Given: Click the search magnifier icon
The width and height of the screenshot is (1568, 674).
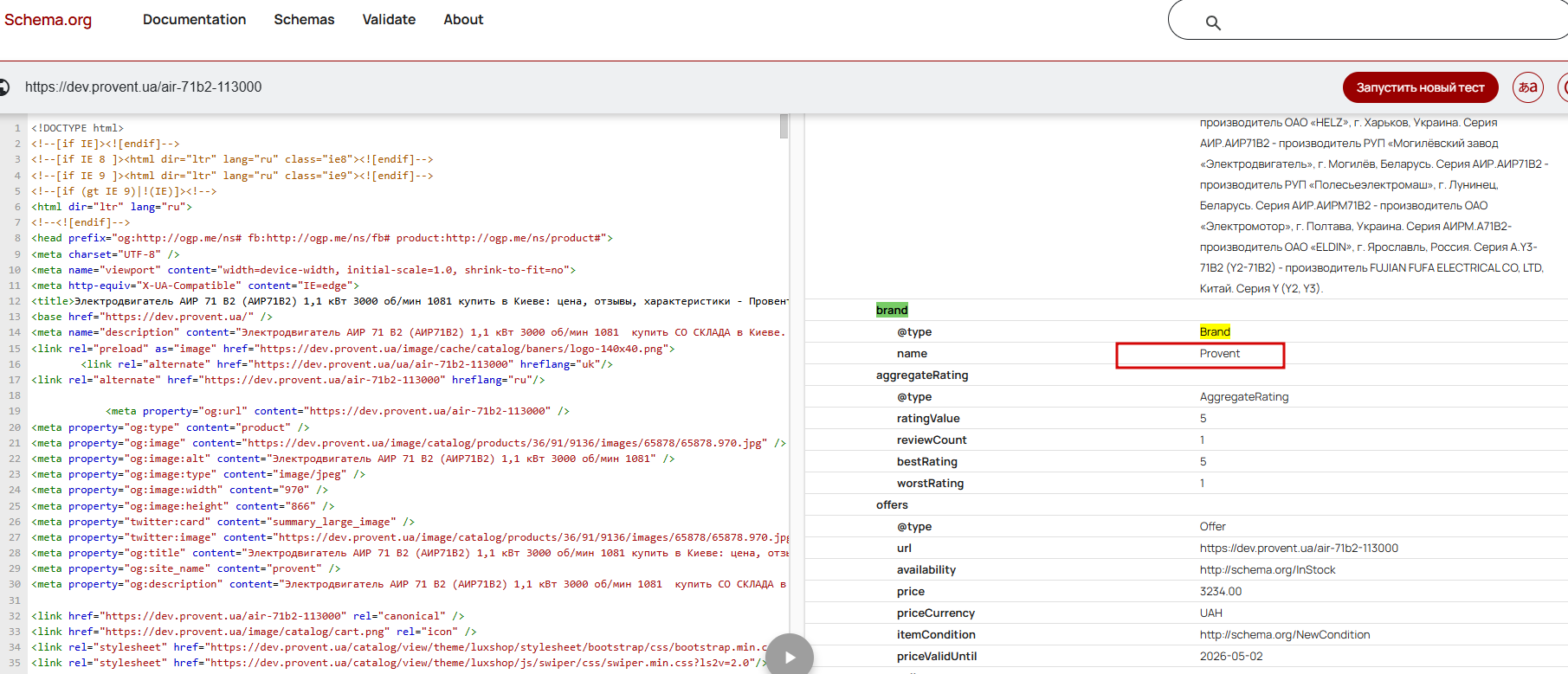Looking at the screenshot, I should pos(1213,22).
